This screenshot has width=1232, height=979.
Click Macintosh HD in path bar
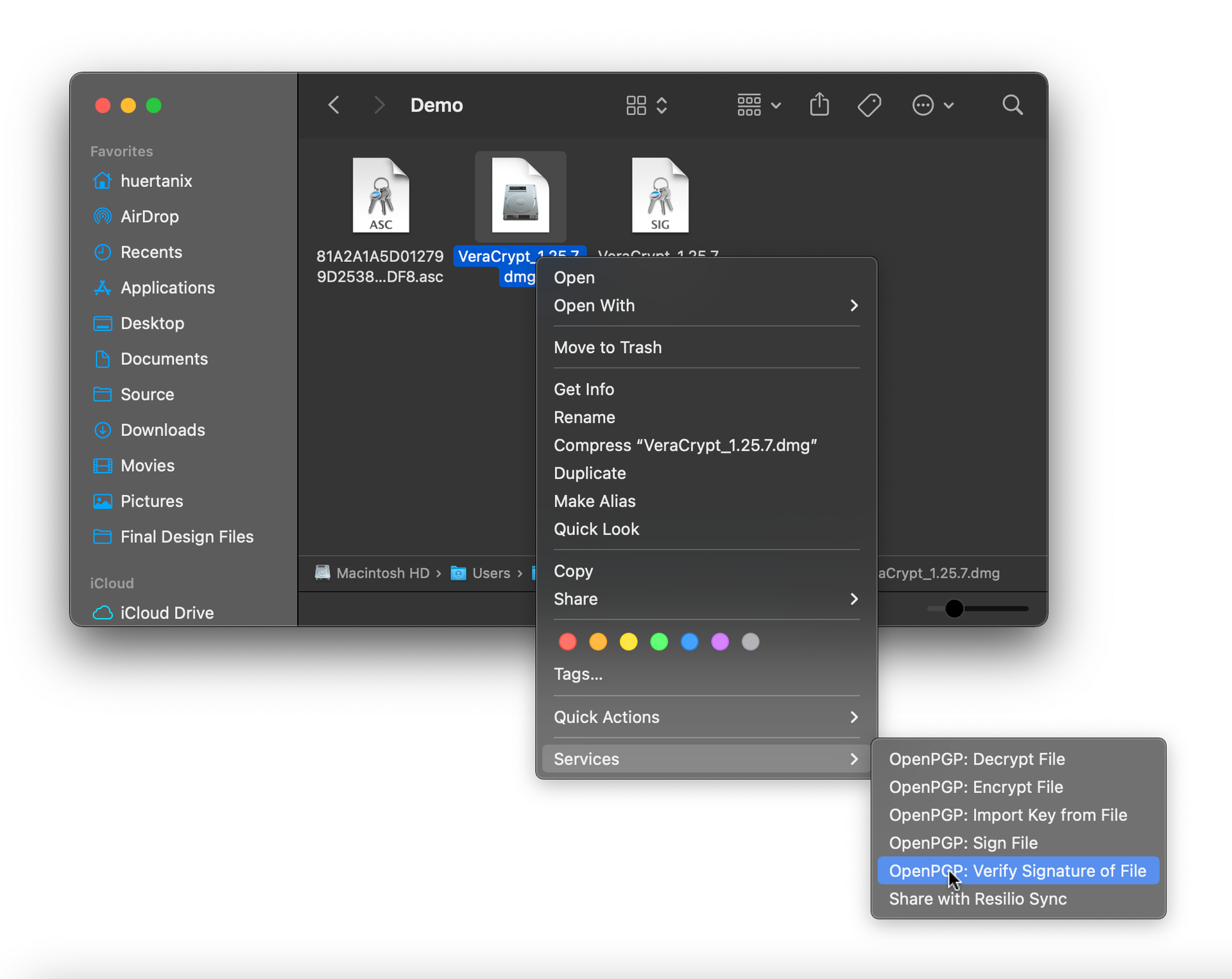pos(373,573)
